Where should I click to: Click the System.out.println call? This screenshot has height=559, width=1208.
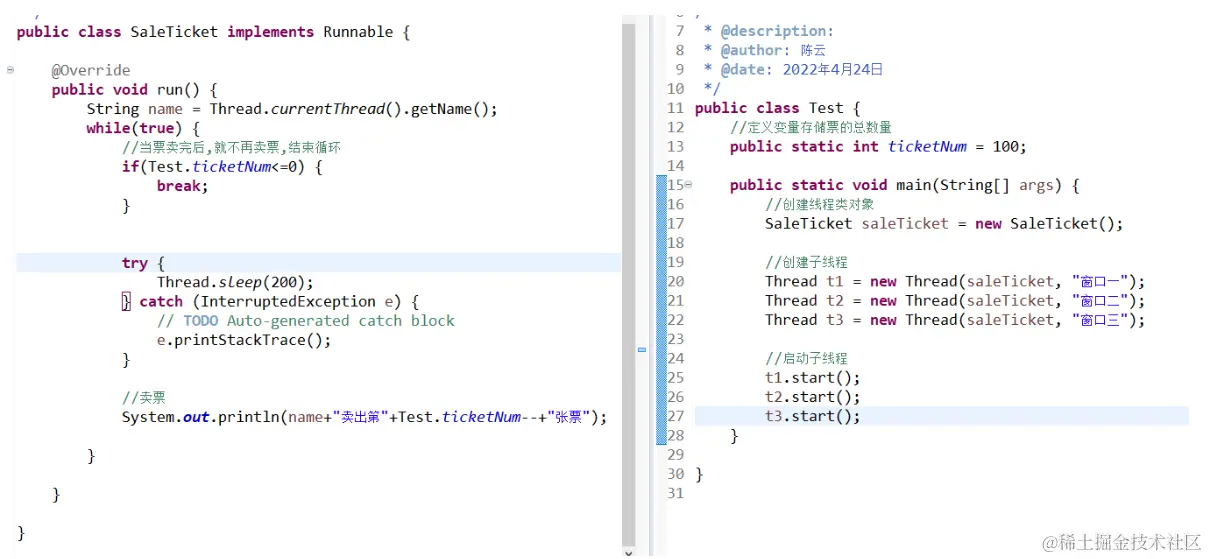coord(203,417)
